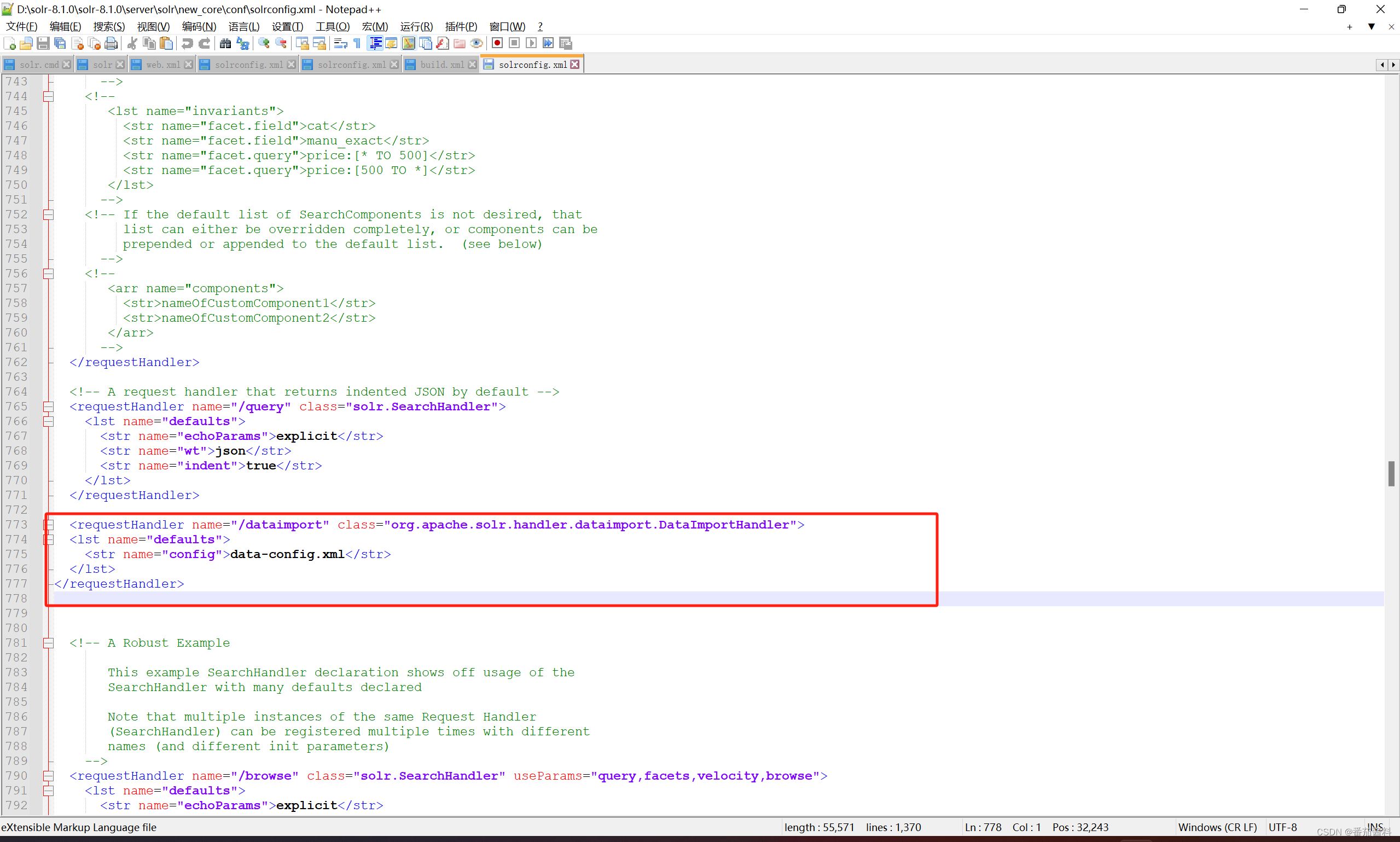Viewport: 1400px width, 842px height.
Task: Collapse the /query requestHandler fold at line 765
Action: point(49,407)
